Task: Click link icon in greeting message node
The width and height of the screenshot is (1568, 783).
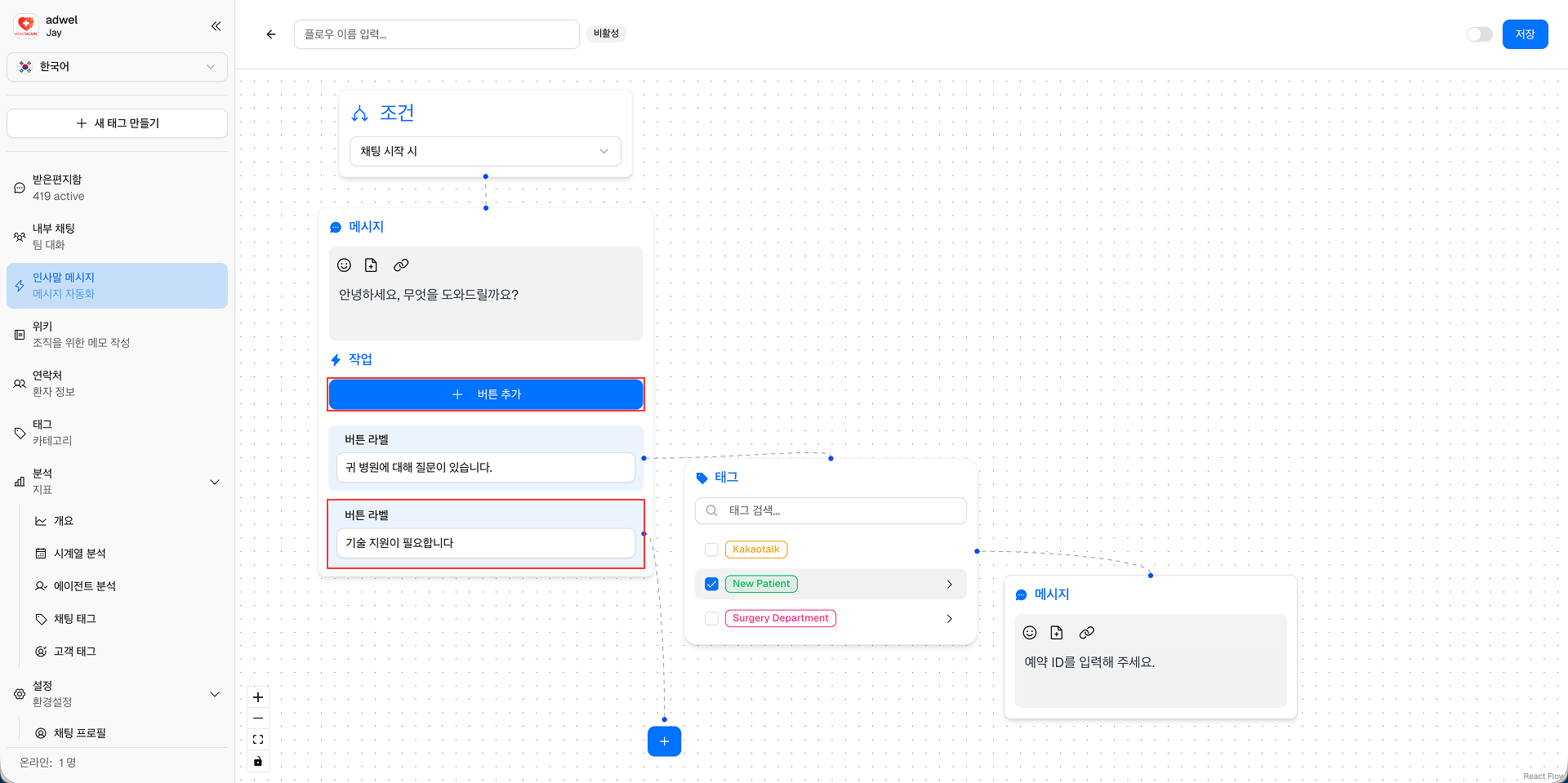Action: click(x=401, y=265)
